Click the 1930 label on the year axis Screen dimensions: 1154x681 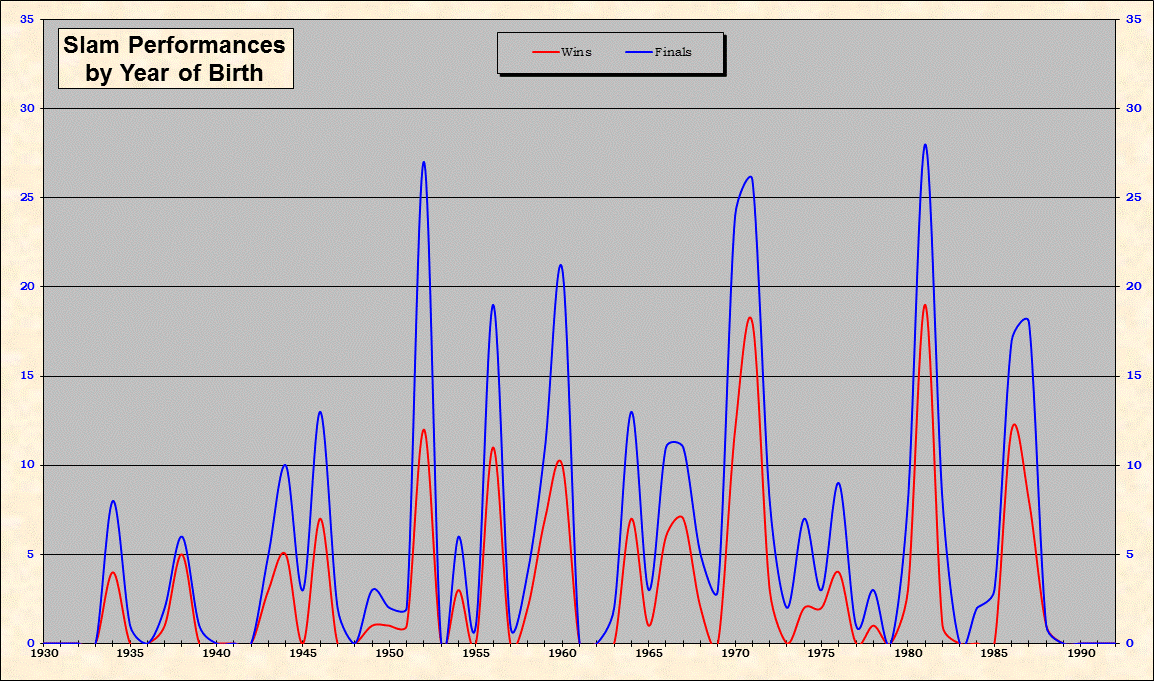coord(44,654)
